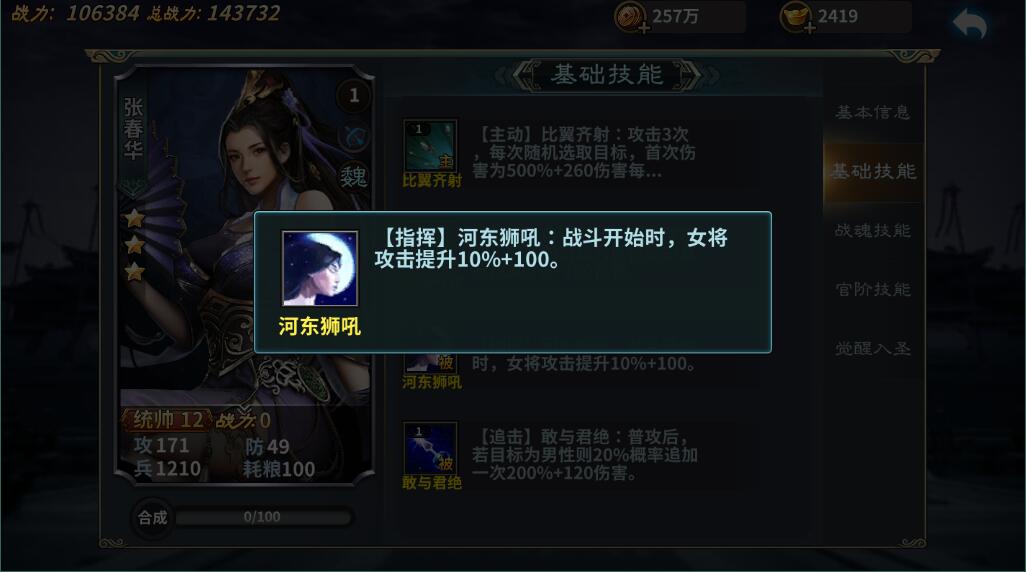Click the 合成 button
The width and height of the screenshot is (1026, 572).
click(152, 518)
